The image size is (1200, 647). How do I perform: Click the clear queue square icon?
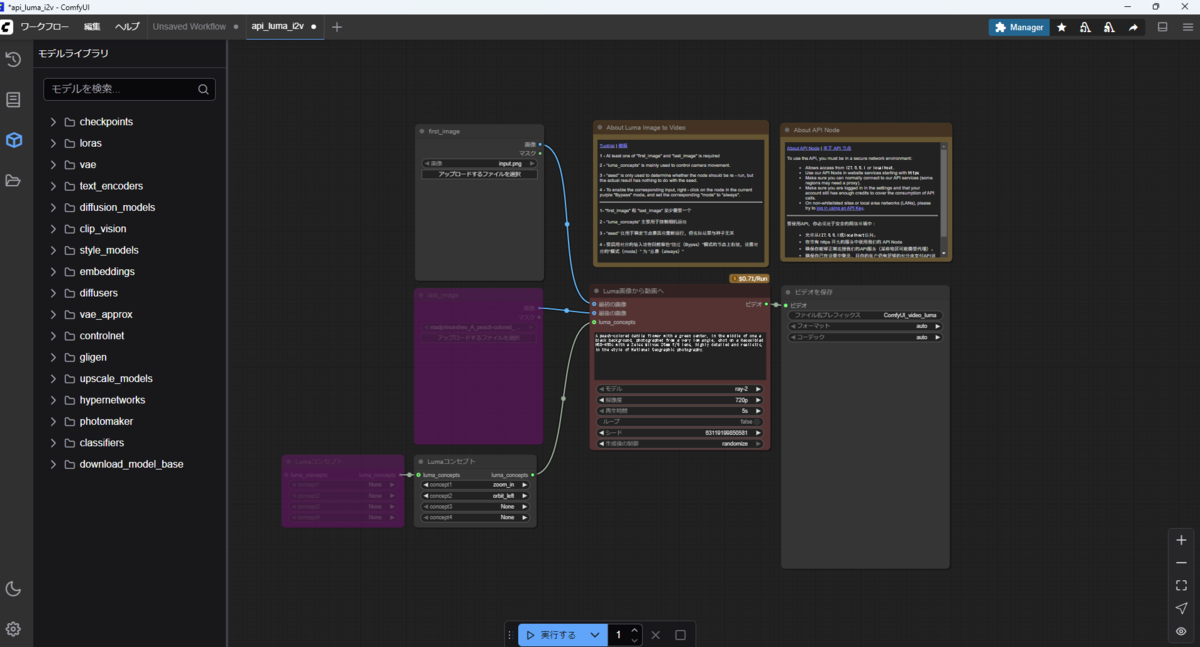click(x=680, y=635)
